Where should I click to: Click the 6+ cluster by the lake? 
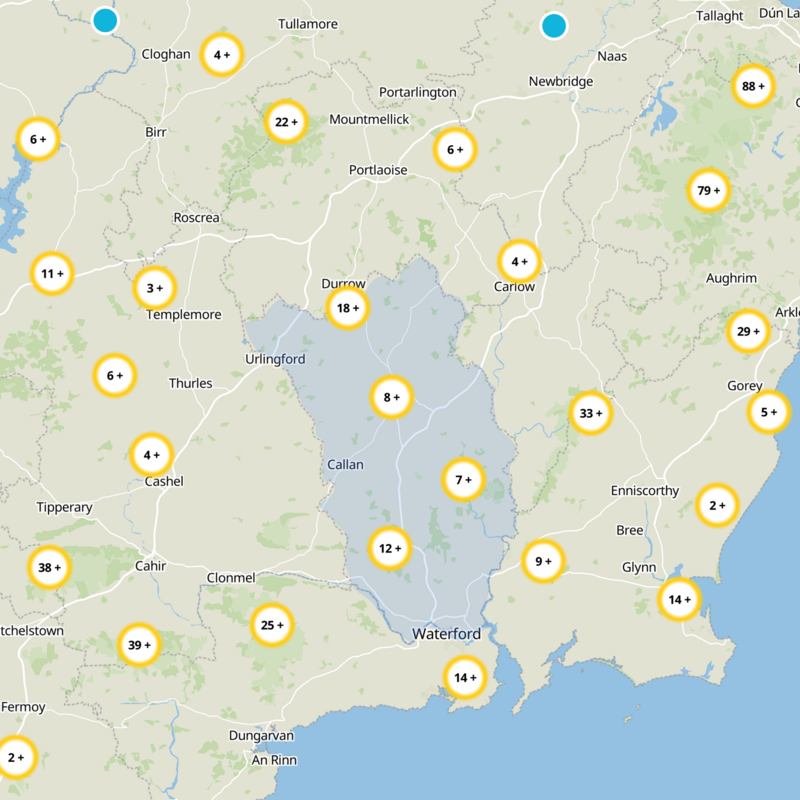tap(38, 139)
